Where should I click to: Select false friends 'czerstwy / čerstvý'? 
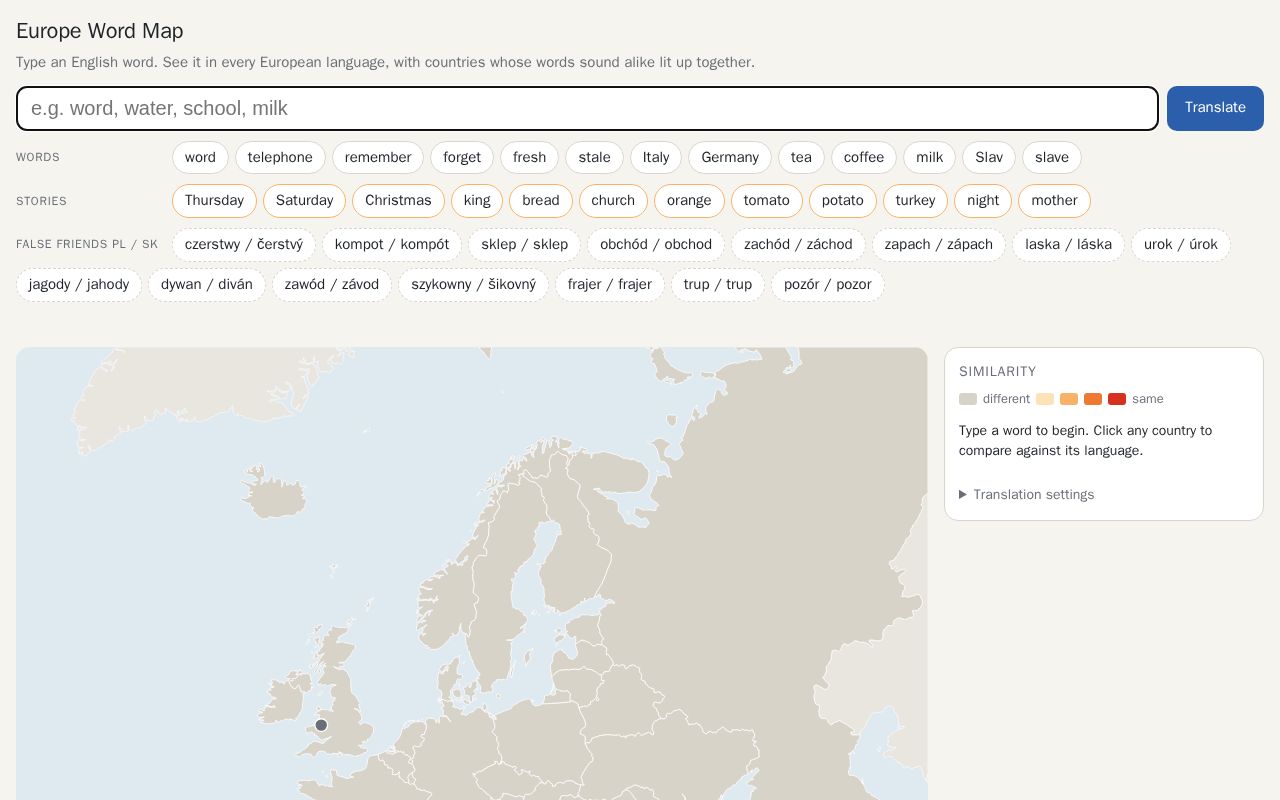pos(244,245)
